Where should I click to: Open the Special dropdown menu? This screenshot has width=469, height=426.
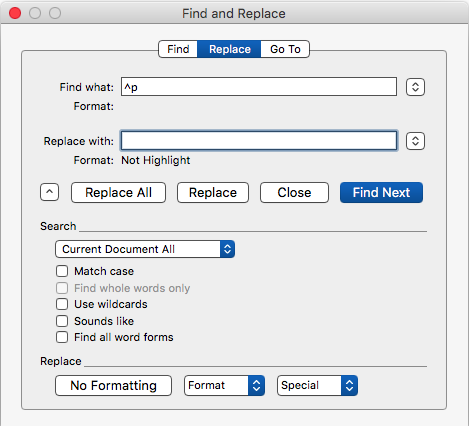[317, 386]
